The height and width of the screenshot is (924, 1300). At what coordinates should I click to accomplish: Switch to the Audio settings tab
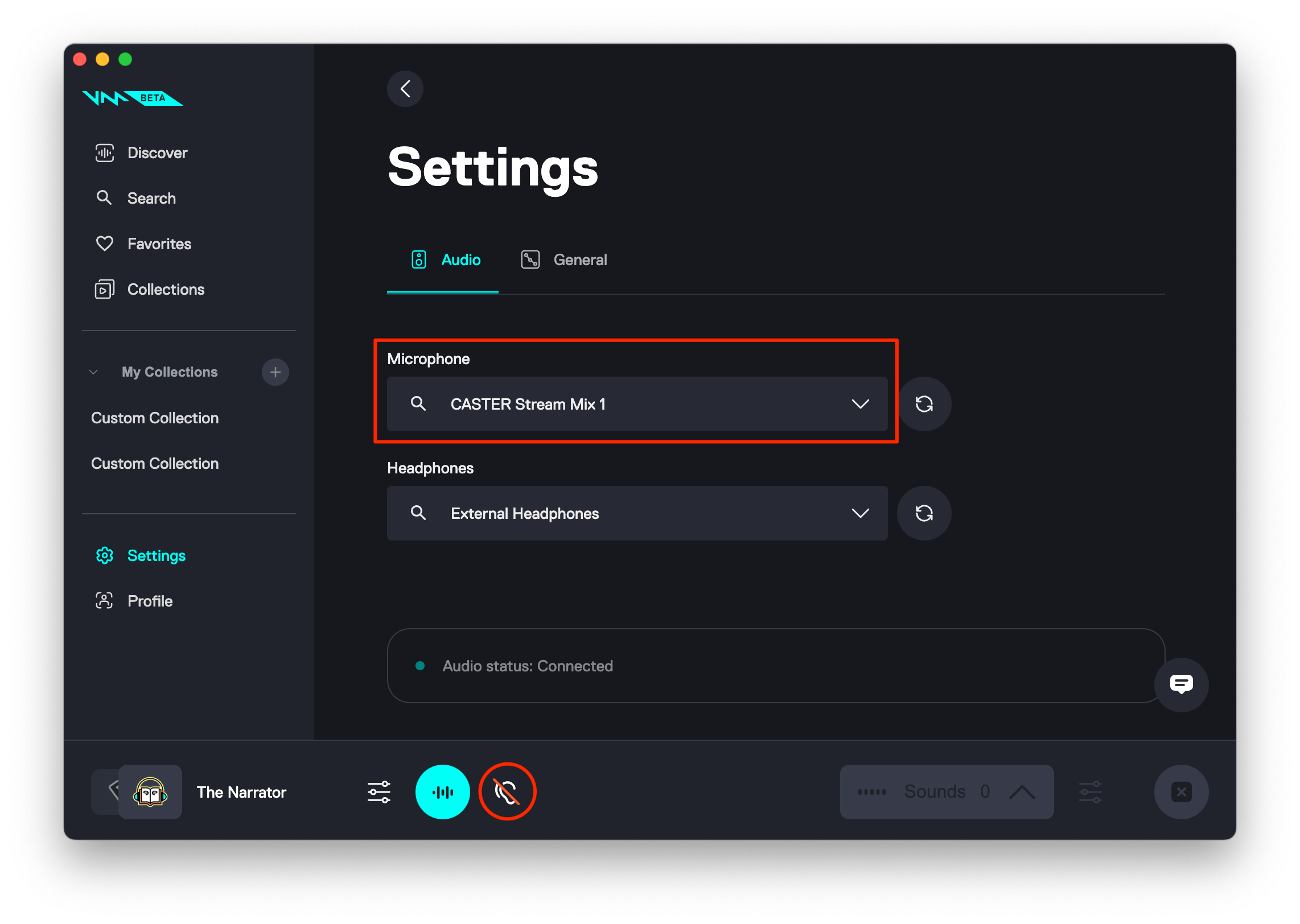click(x=460, y=259)
